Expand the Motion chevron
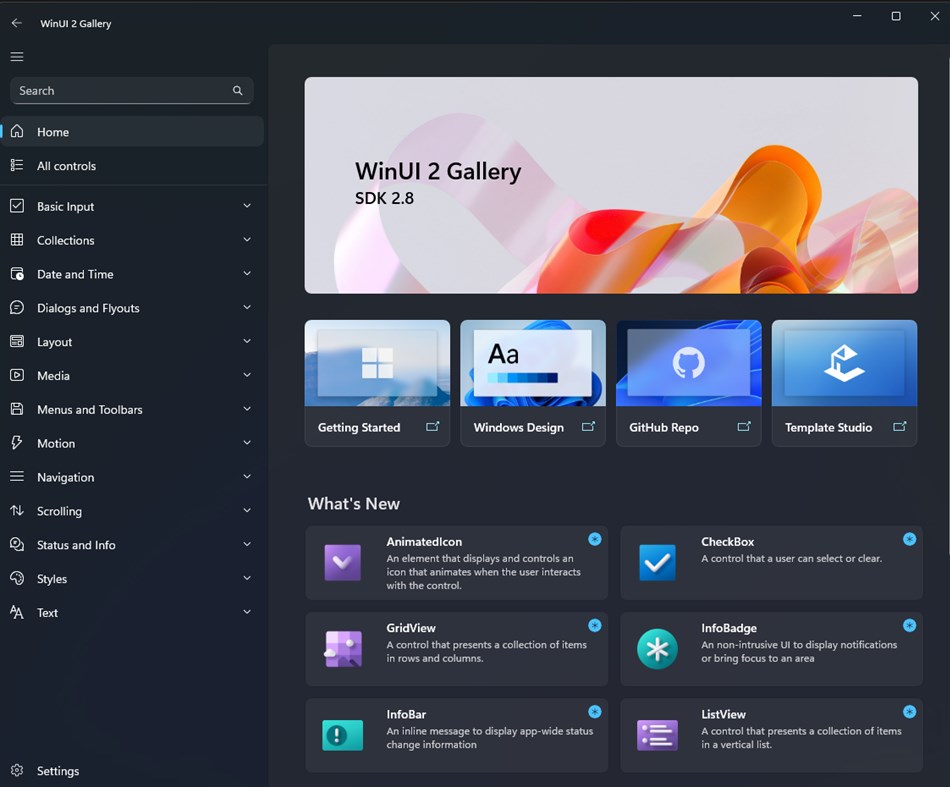This screenshot has width=950, height=787. (x=247, y=443)
